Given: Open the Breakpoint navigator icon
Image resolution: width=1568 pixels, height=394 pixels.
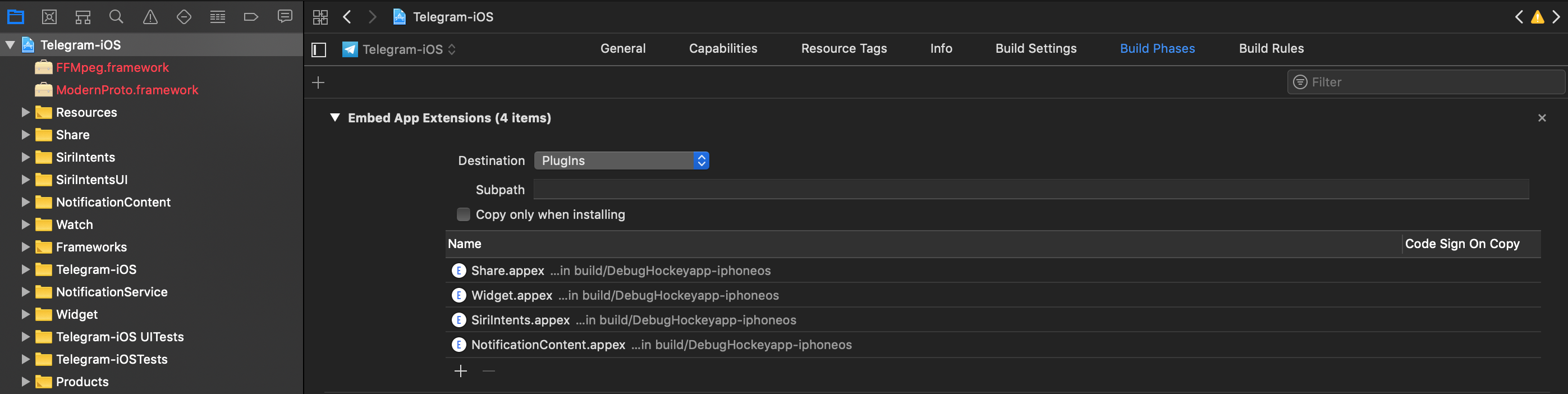Looking at the screenshot, I should point(251,17).
